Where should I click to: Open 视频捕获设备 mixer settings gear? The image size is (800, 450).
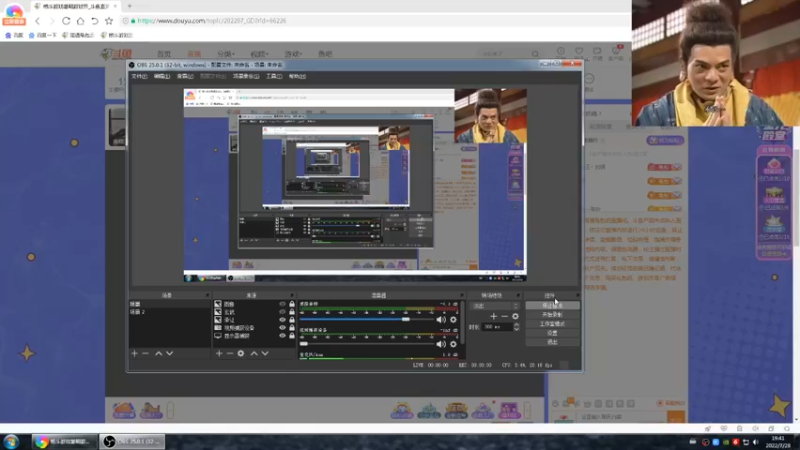[x=453, y=344]
